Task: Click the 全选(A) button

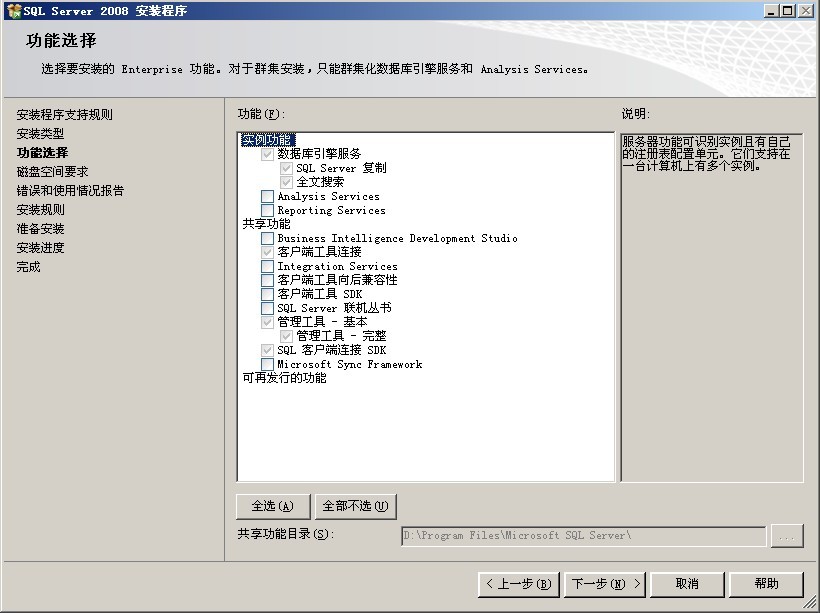Action: coord(273,506)
